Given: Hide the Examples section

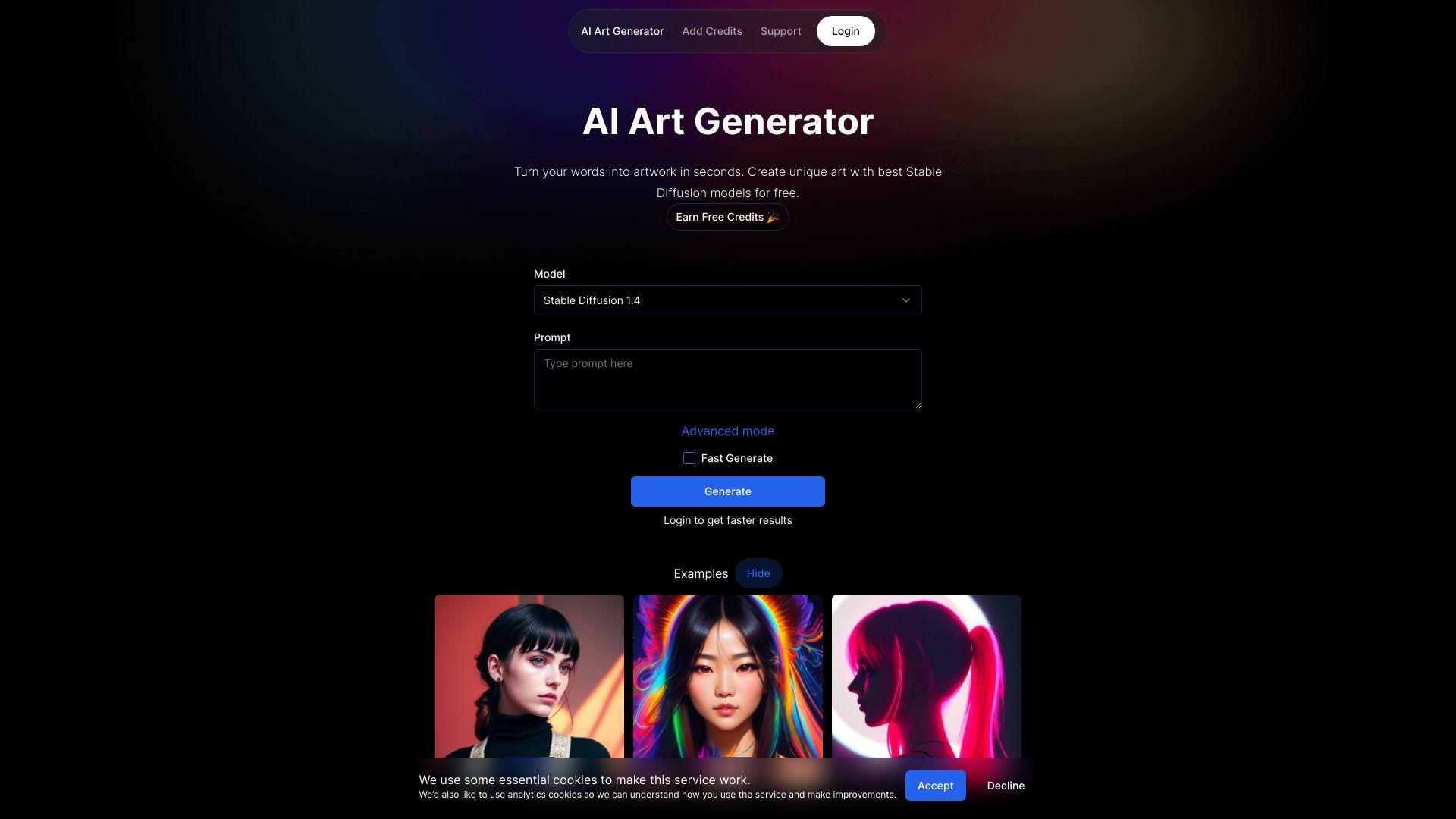Looking at the screenshot, I should click(x=758, y=573).
